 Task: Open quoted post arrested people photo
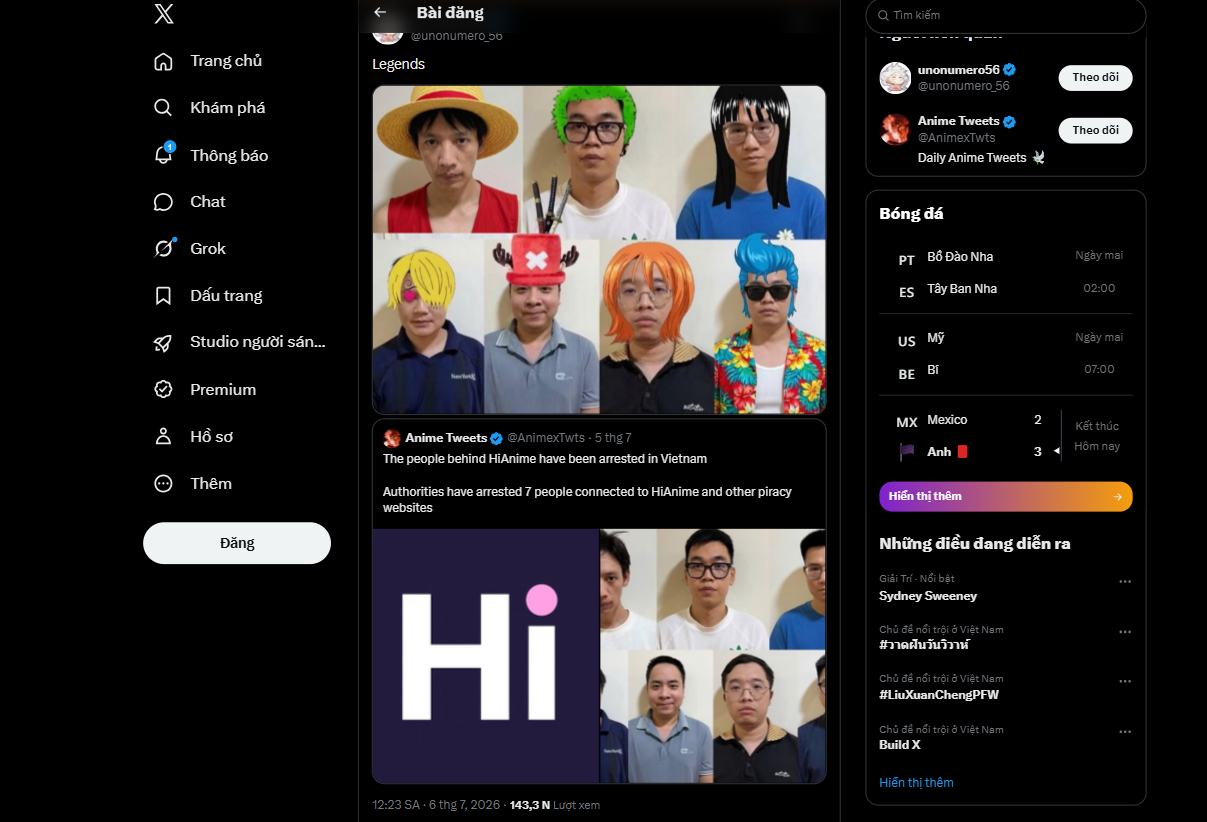pyautogui.click(x=713, y=656)
